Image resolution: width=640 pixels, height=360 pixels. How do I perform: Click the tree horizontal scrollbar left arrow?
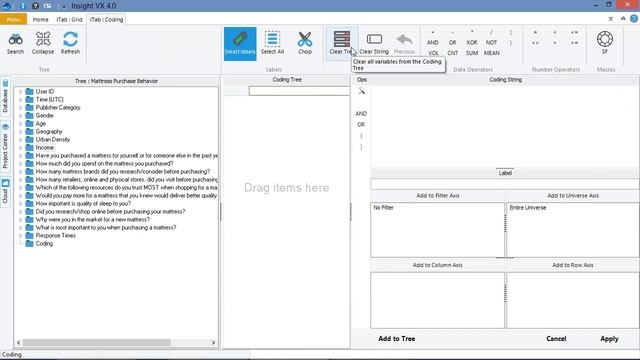[x=19, y=343]
